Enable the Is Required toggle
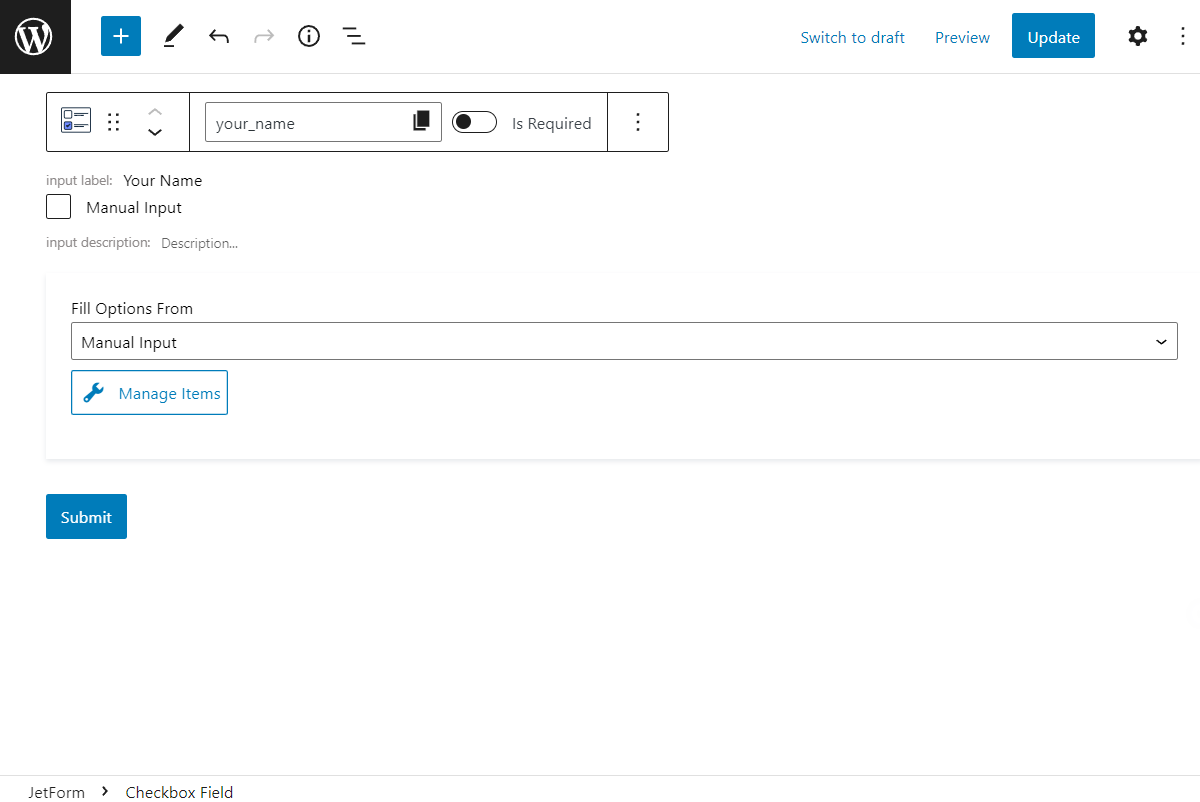 tap(474, 121)
